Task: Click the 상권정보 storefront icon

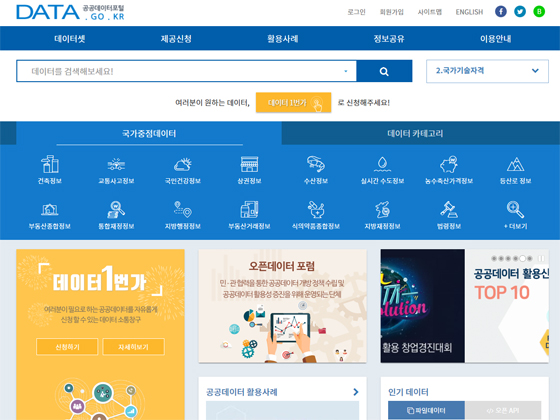Action: (x=249, y=164)
